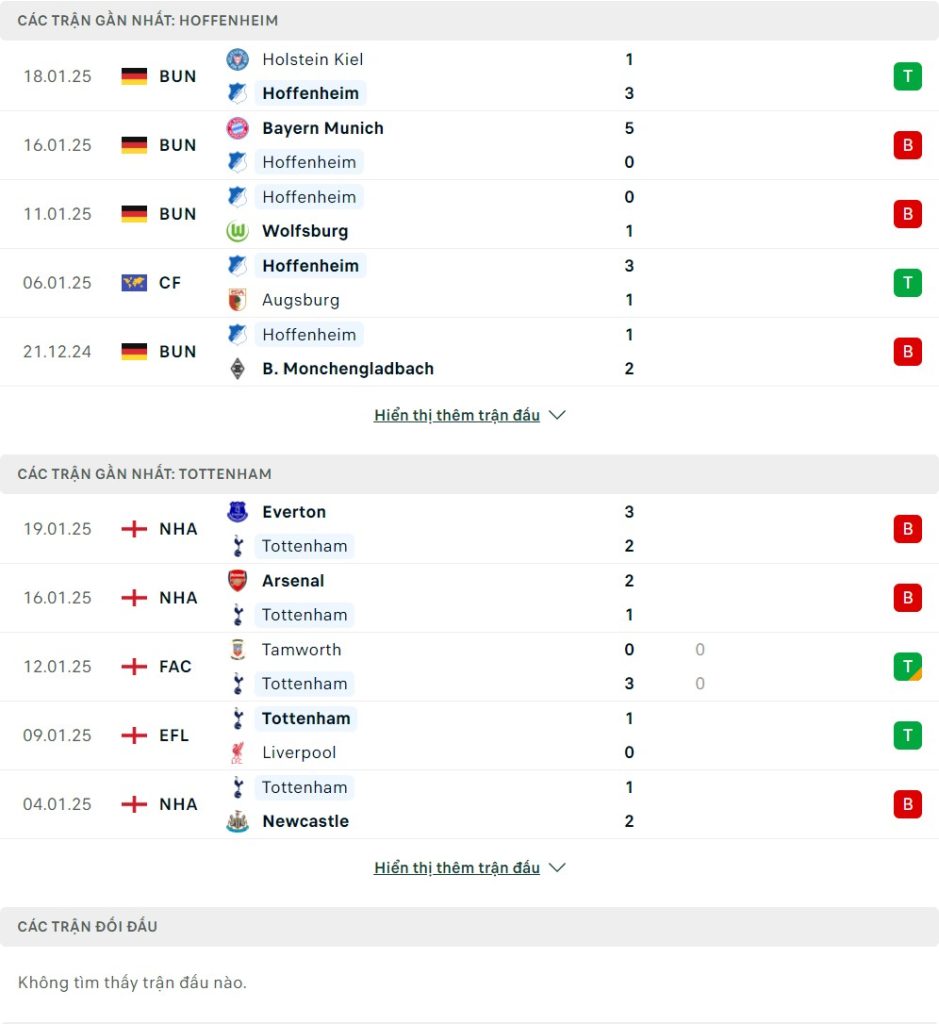Click the Tamworth club crest
Screen dimensions: 939x1024
pos(237,650)
